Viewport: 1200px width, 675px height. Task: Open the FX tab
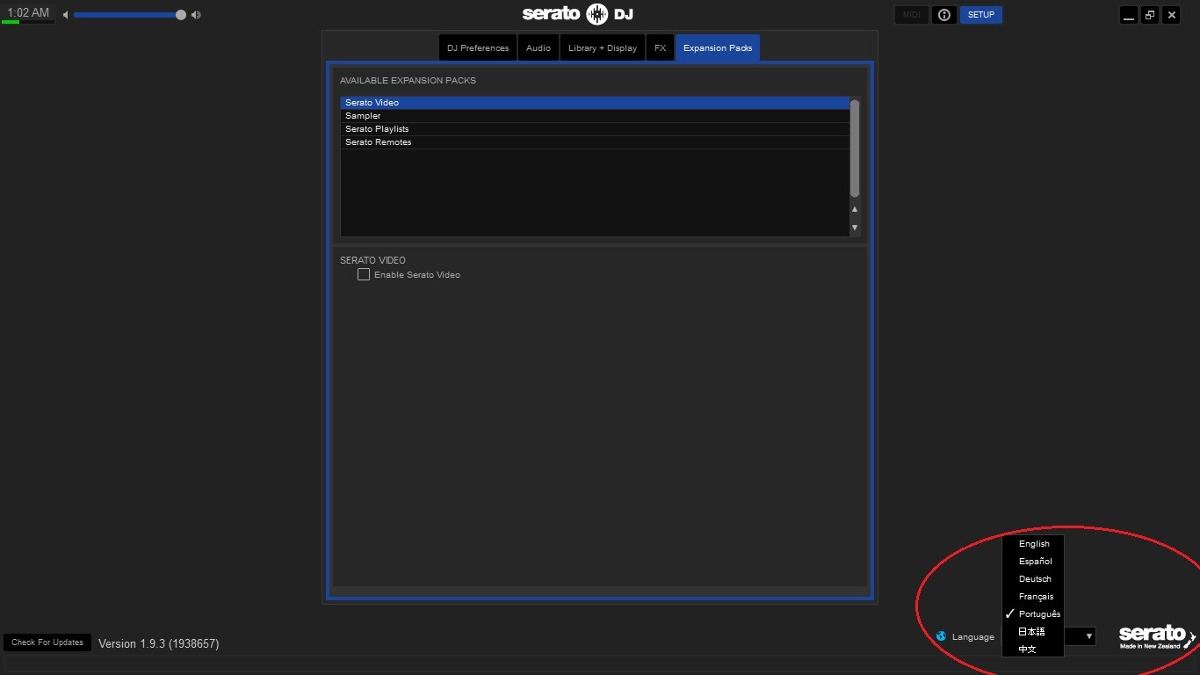pyautogui.click(x=660, y=48)
